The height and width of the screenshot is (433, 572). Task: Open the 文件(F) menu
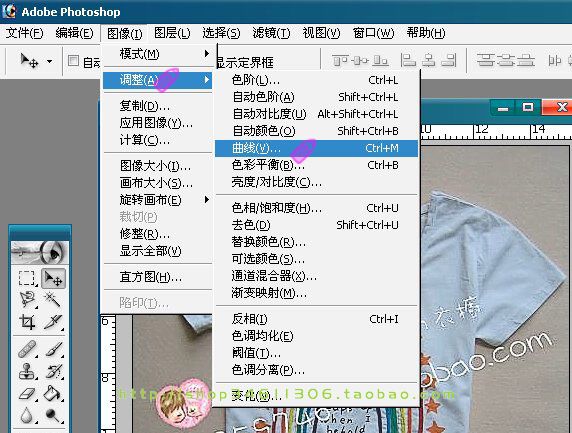[24, 33]
